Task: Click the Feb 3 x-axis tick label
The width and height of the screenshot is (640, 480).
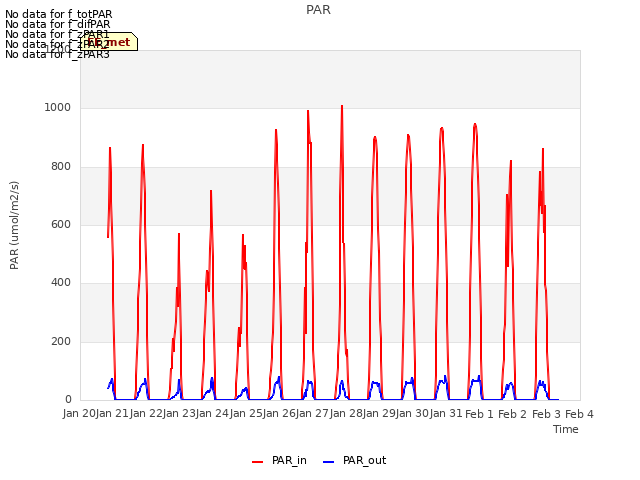Action: [x=546, y=414]
